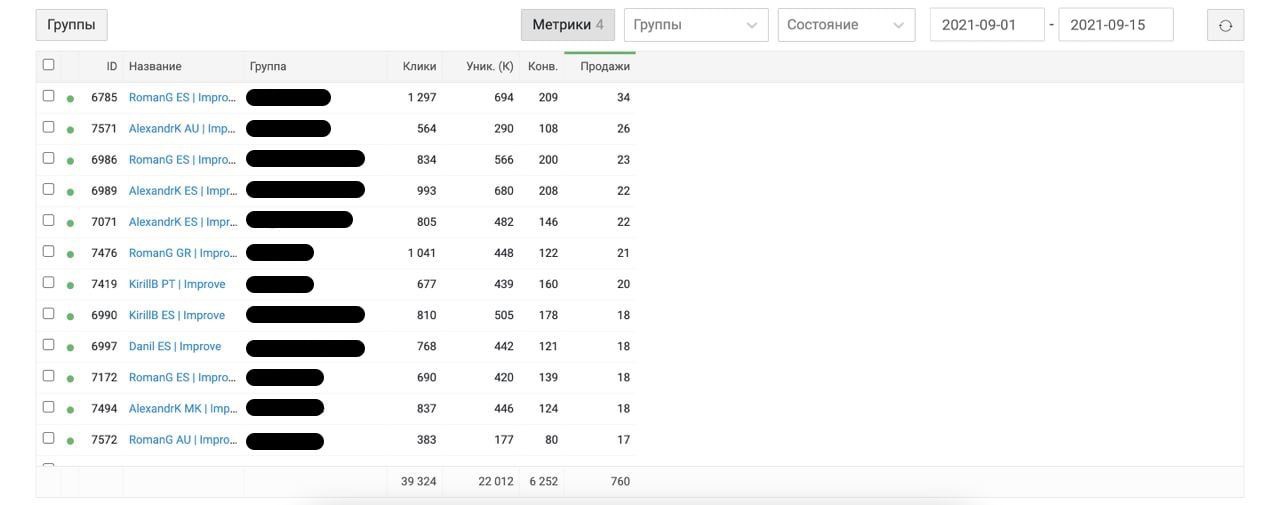Image resolution: width=1280 pixels, height=505 pixels.
Task: Open Danil ES | Improve campaign
Action: tap(175, 346)
